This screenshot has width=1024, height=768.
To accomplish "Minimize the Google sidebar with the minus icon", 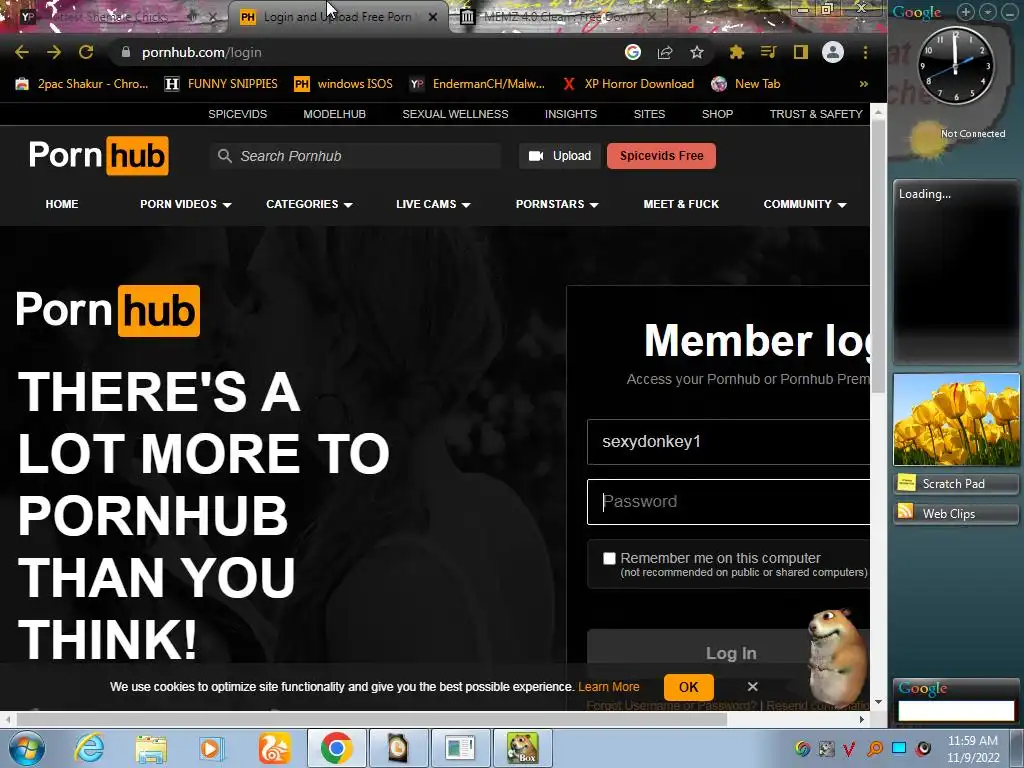I will click(x=1010, y=12).
